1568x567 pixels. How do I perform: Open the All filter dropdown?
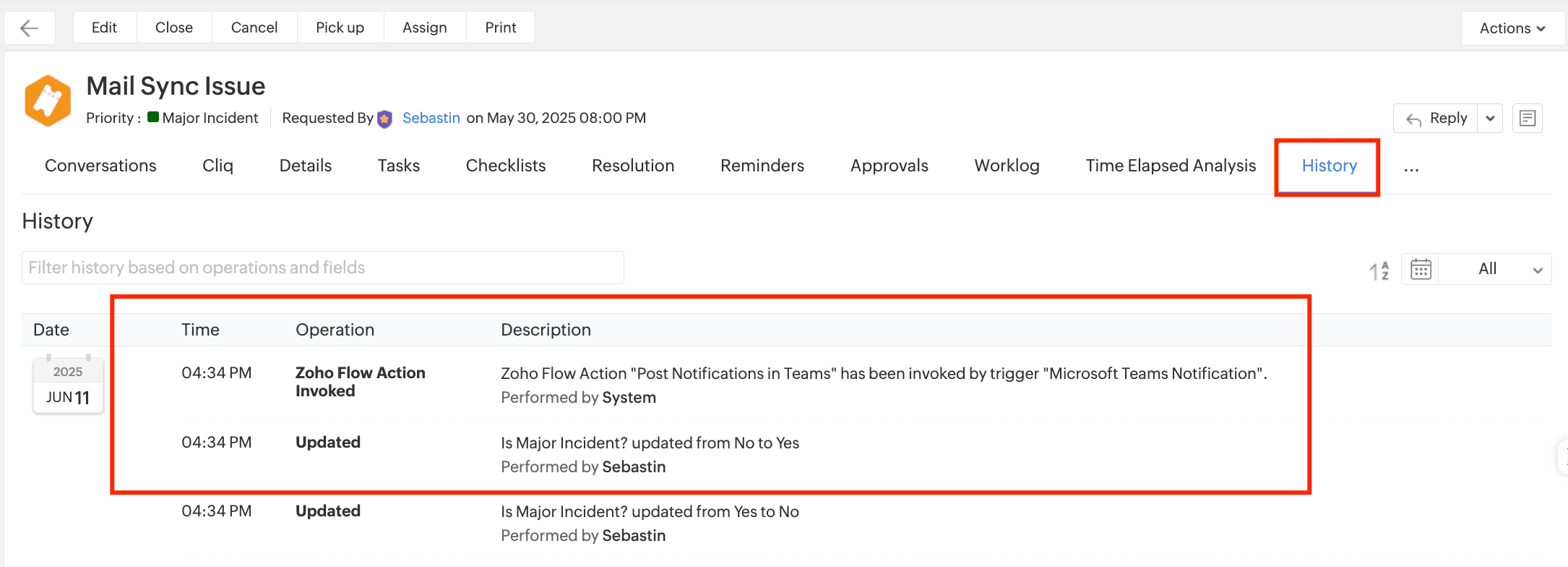click(x=1509, y=269)
